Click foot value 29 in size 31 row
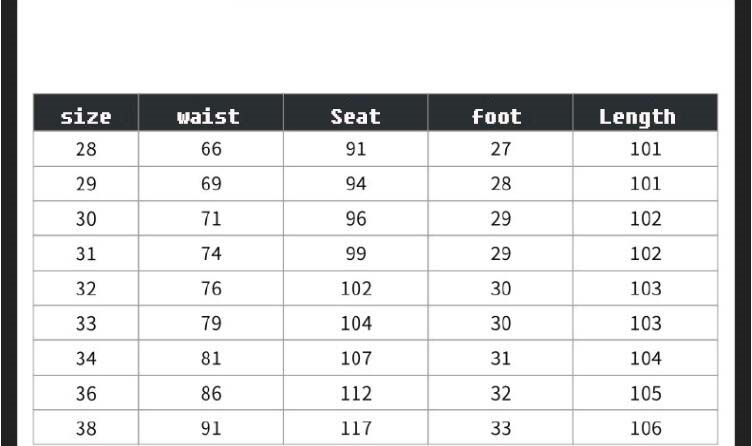The height and width of the screenshot is (446, 752). (x=501, y=254)
